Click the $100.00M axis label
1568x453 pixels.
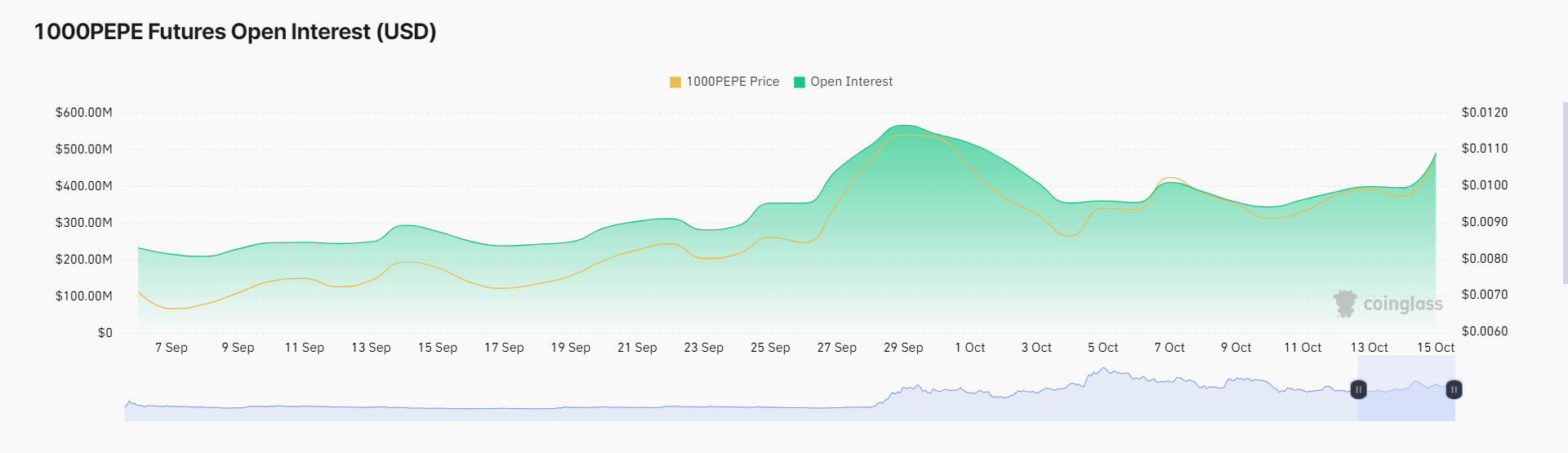(84, 296)
